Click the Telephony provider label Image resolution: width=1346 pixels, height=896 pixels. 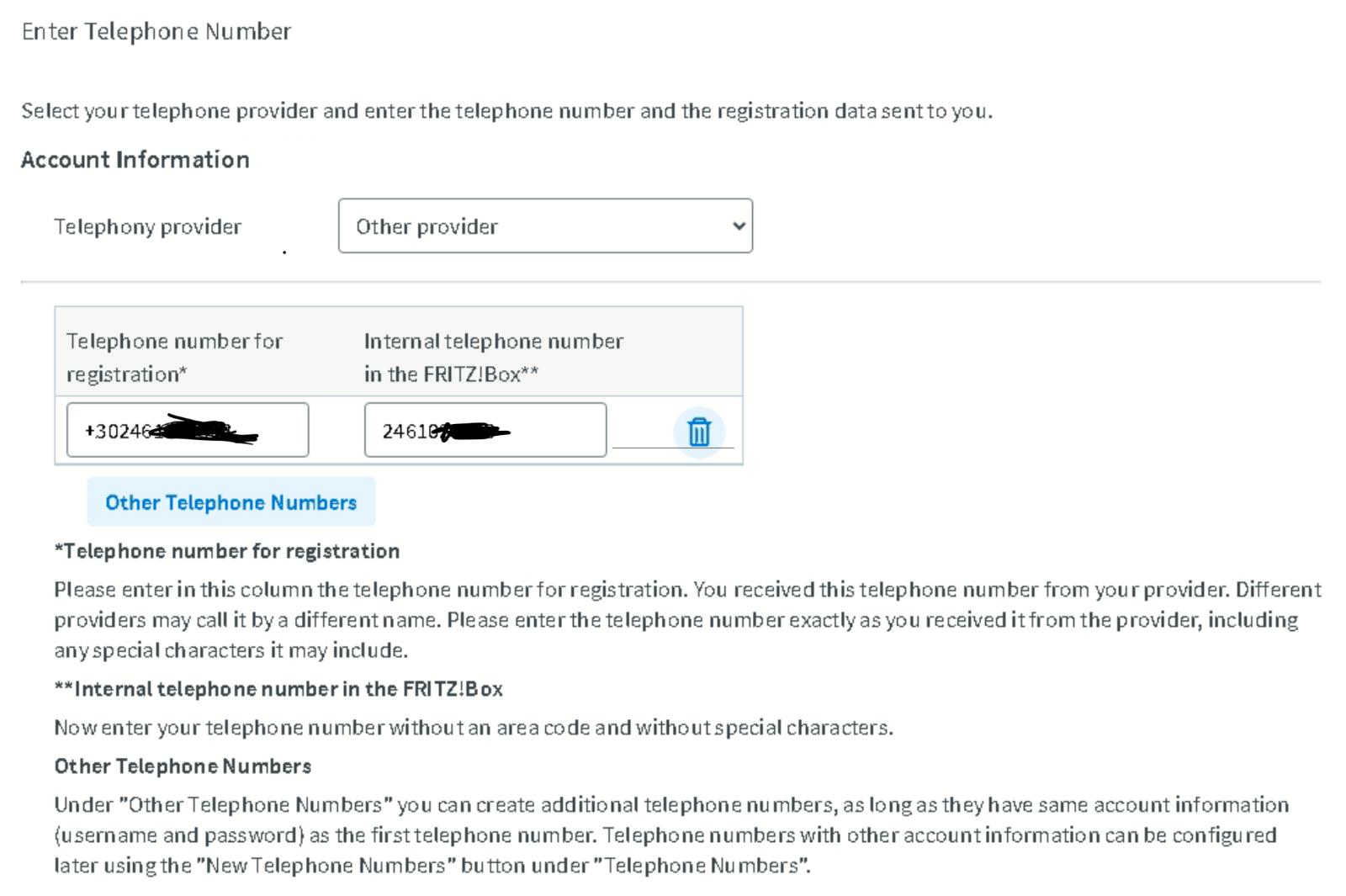[148, 226]
